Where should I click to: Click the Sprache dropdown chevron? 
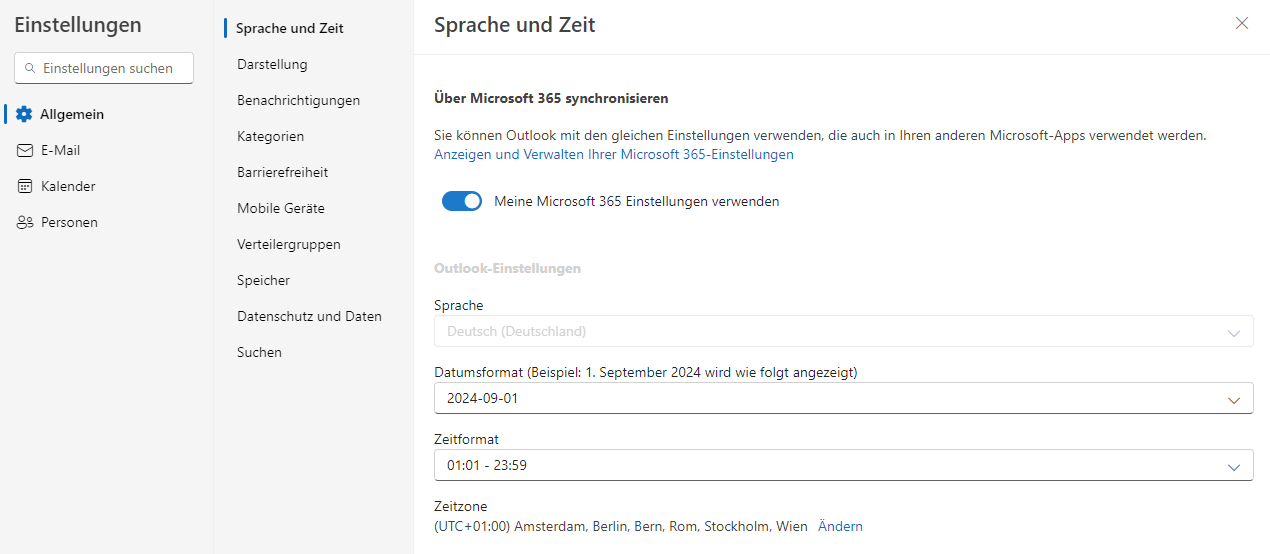1234,332
